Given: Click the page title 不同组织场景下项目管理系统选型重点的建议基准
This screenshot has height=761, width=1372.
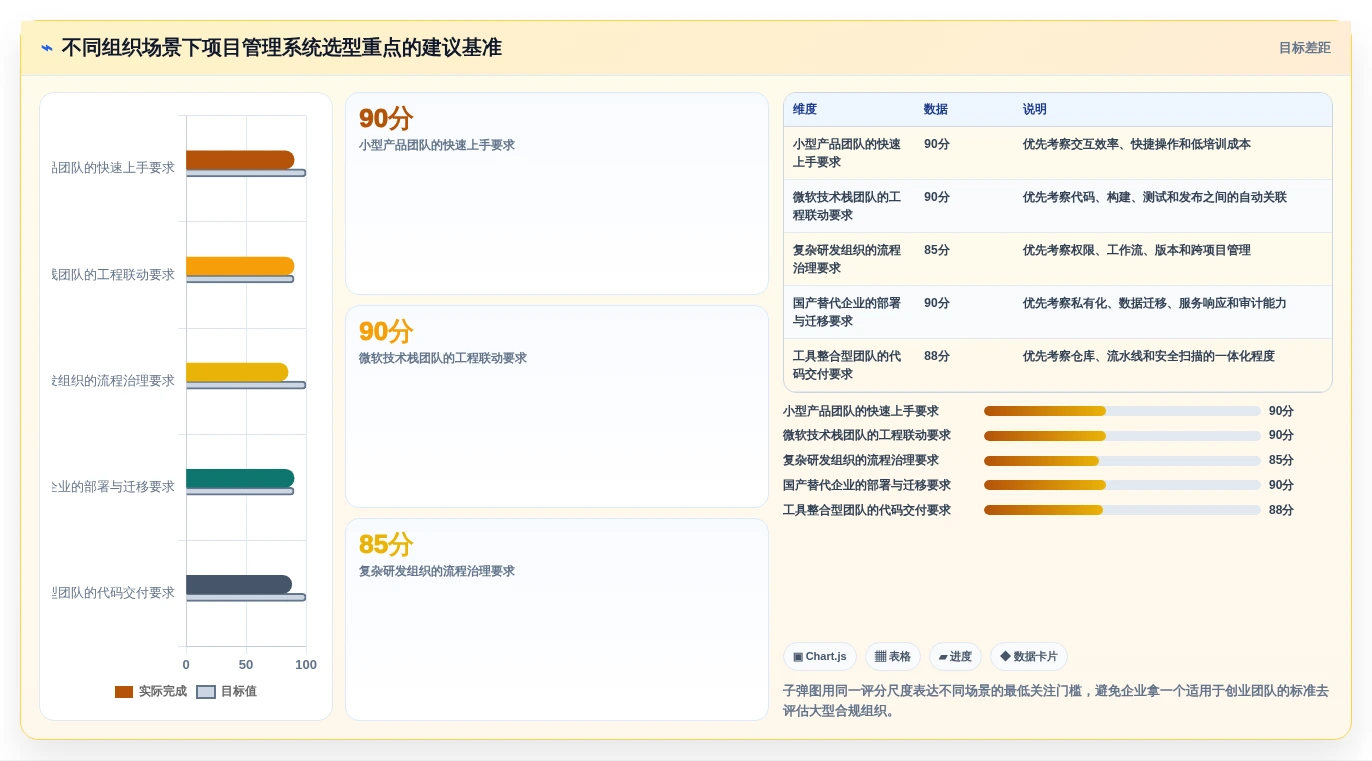Looking at the screenshot, I should pyautogui.click(x=281, y=48).
